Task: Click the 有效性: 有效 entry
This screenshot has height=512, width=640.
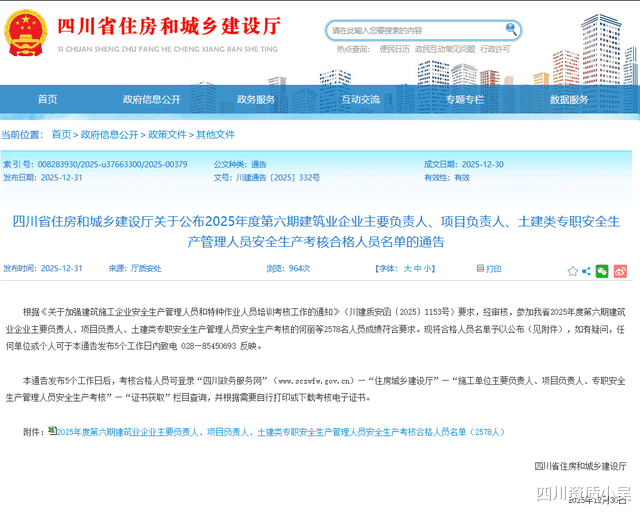Action: click(447, 177)
